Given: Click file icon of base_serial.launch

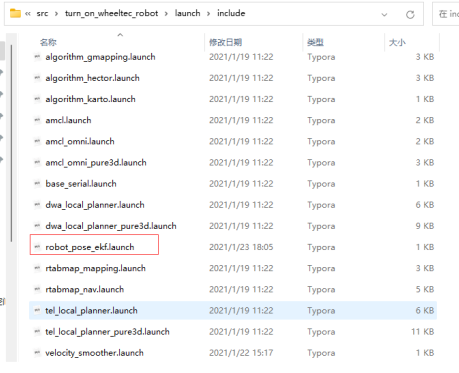Looking at the screenshot, I should [x=37, y=184].
